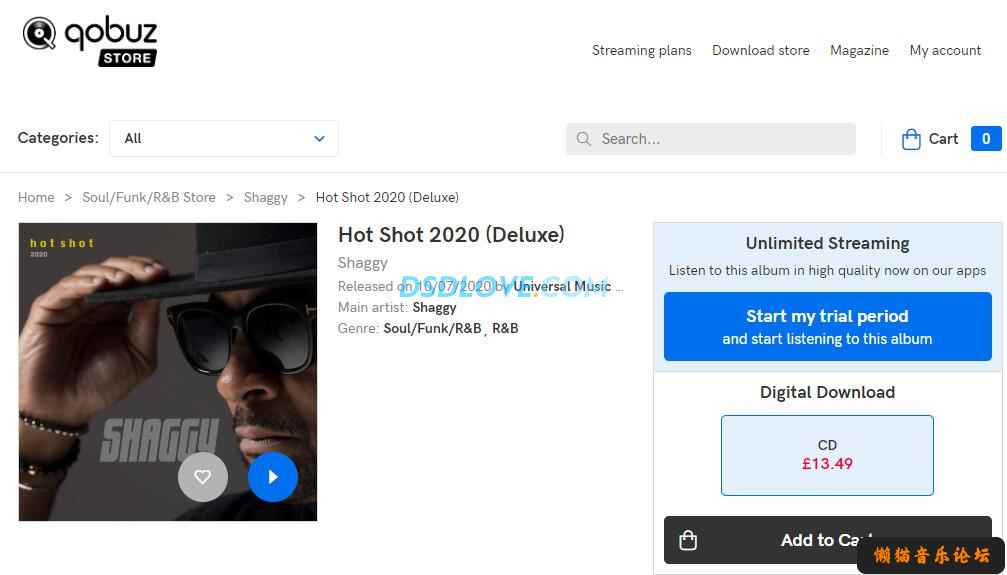Viewport: 1007px width, 575px height.
Task: Open My account menu item
Action: 945,50
